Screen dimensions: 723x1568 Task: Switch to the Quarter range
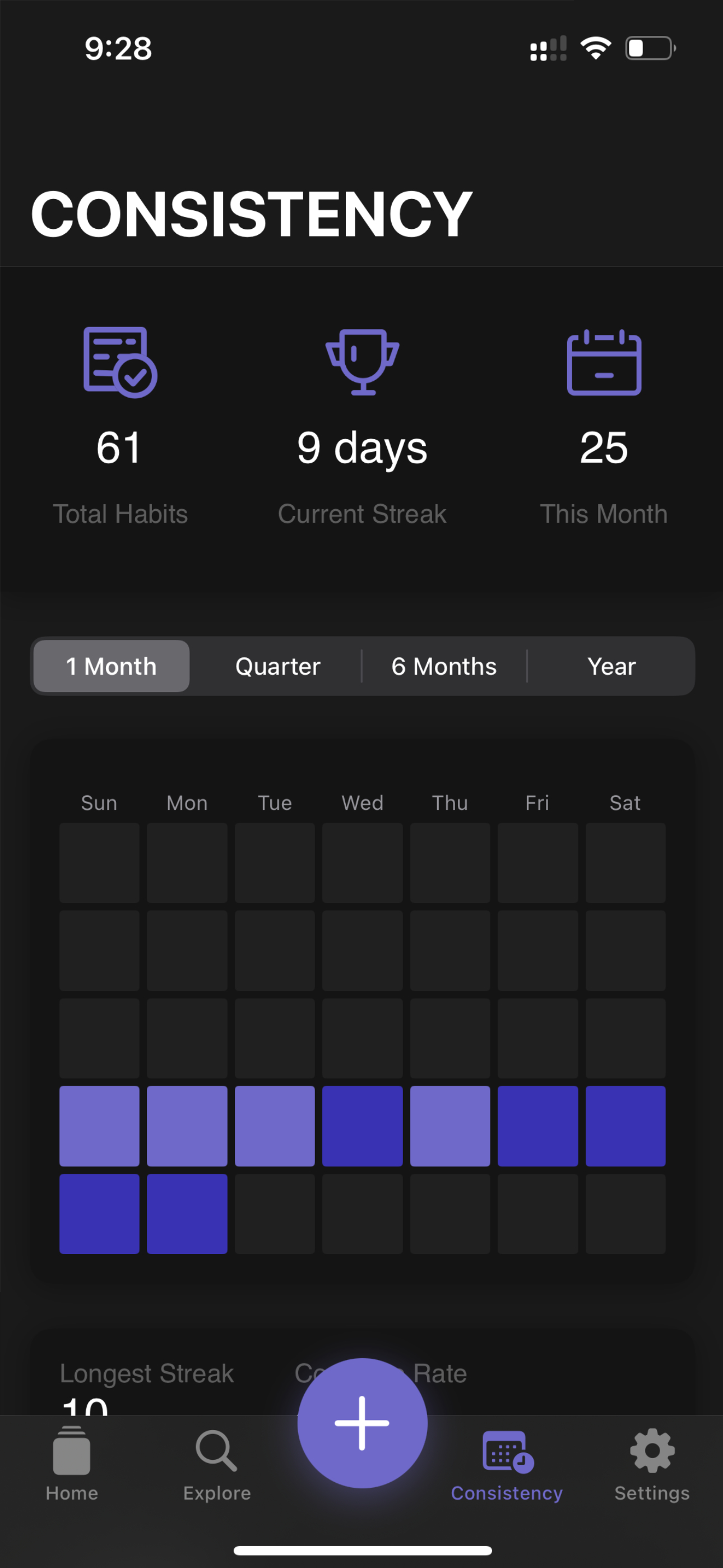[277, 666]
